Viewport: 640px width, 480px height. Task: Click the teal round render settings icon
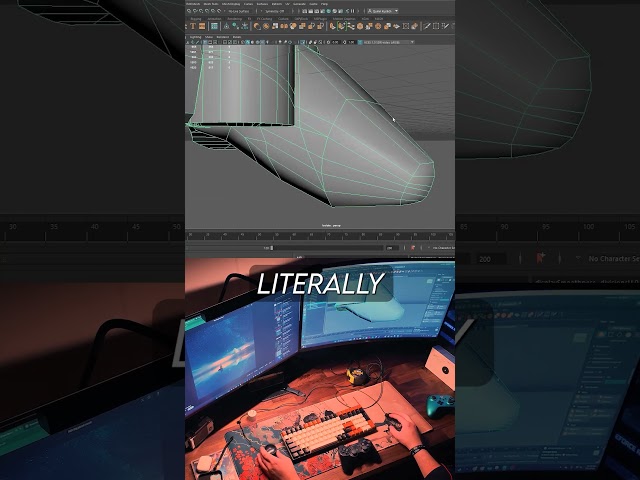click(x=328, y=11)
